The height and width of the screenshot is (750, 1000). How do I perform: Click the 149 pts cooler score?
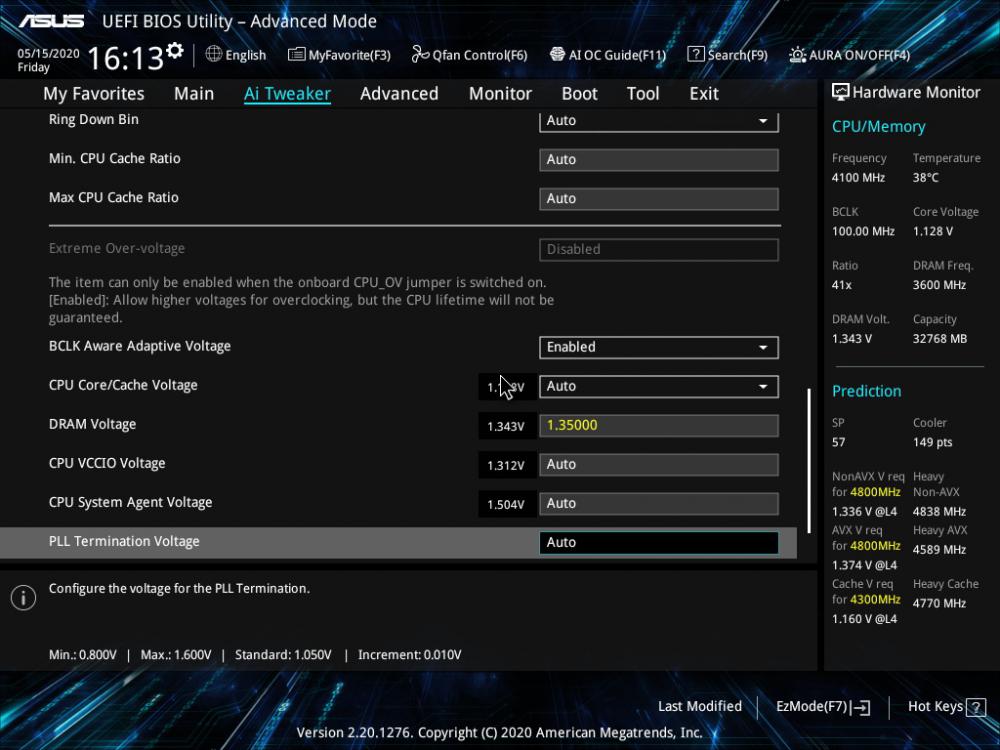(932, 442)
